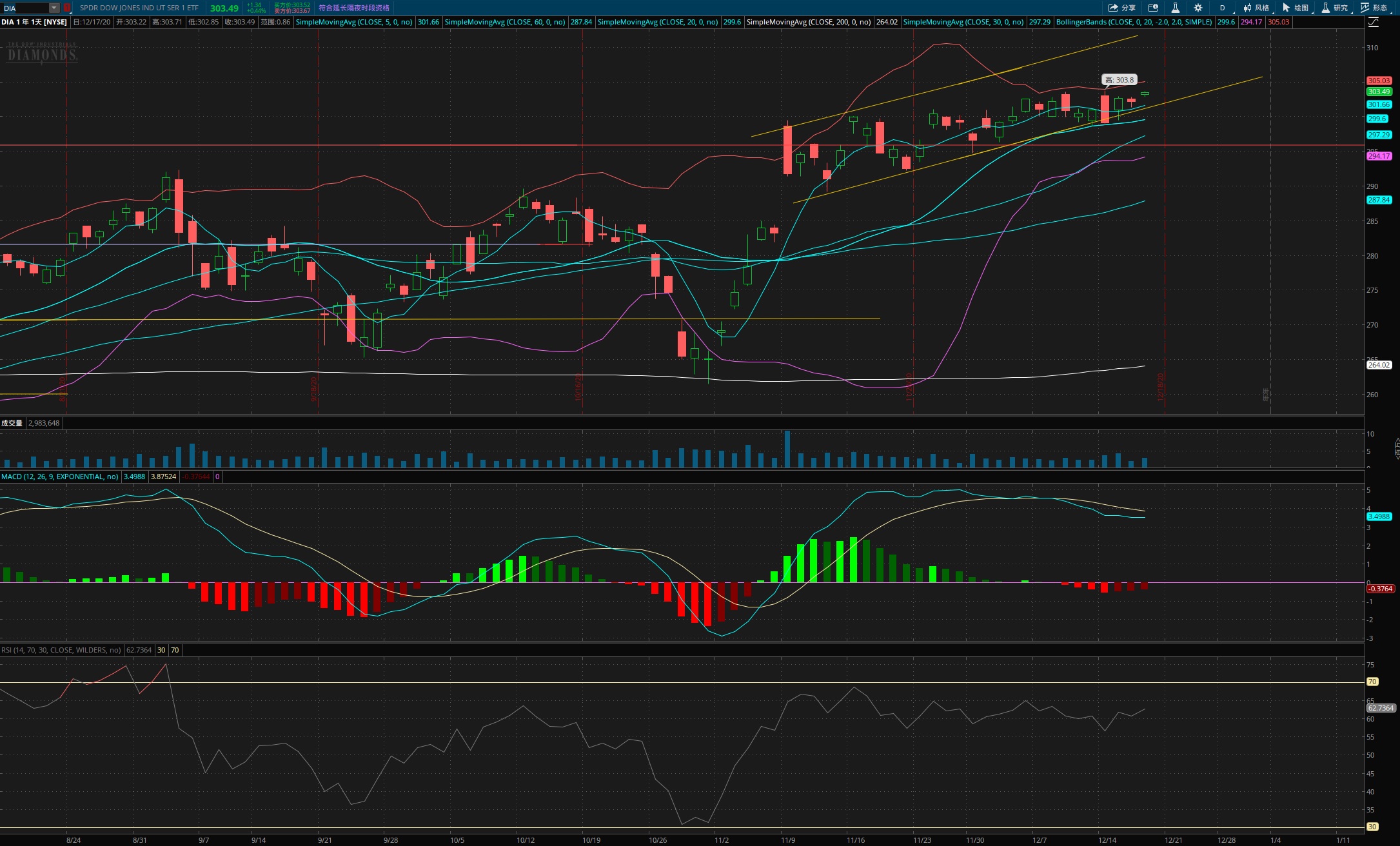This screenshot has height=846, width=1400.
Task: Click the 高: 303.8 high price bubble
Action: pyautogui.click(x=1119, y=80)
